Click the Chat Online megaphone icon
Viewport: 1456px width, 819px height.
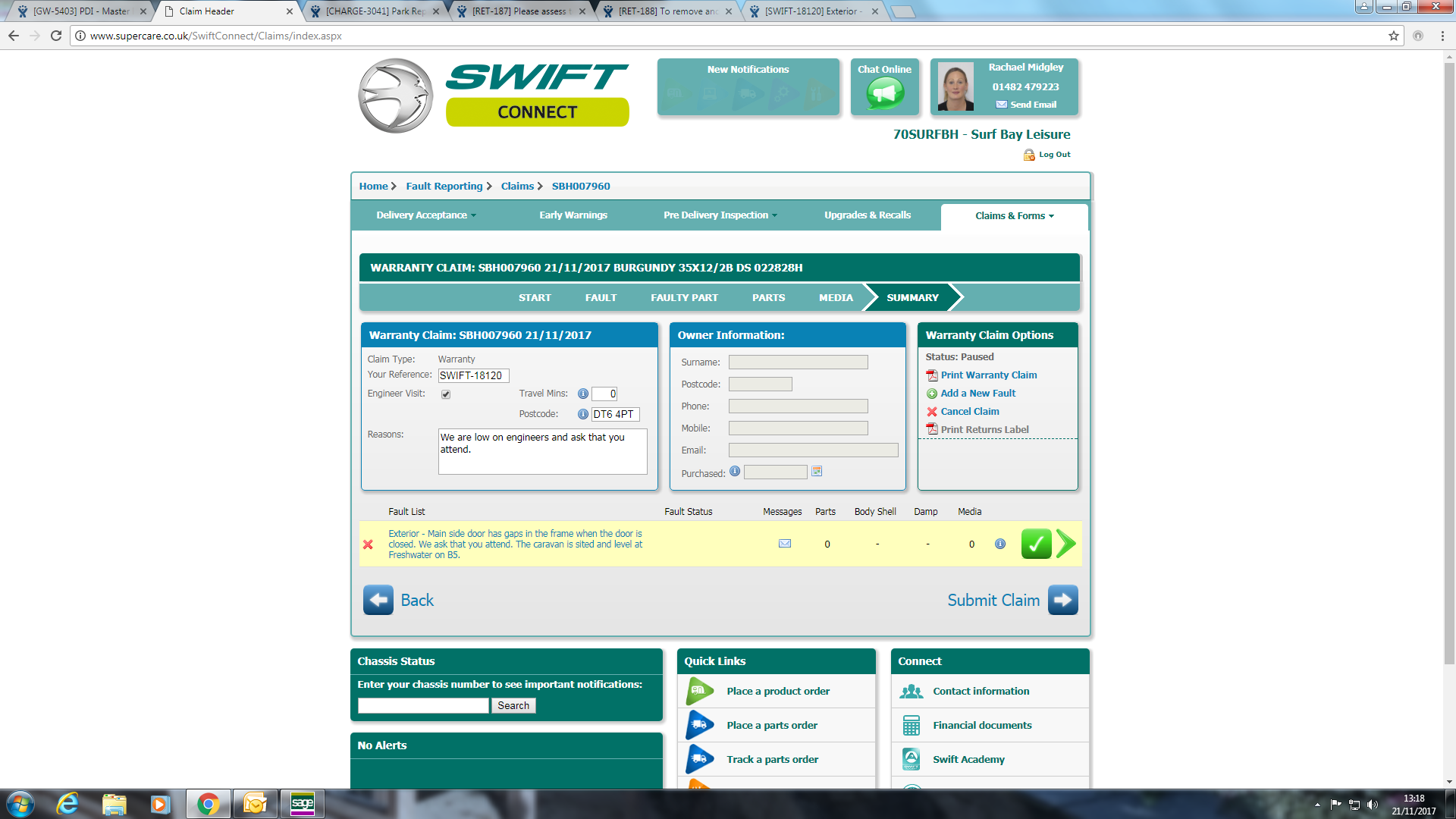(885, 93)
